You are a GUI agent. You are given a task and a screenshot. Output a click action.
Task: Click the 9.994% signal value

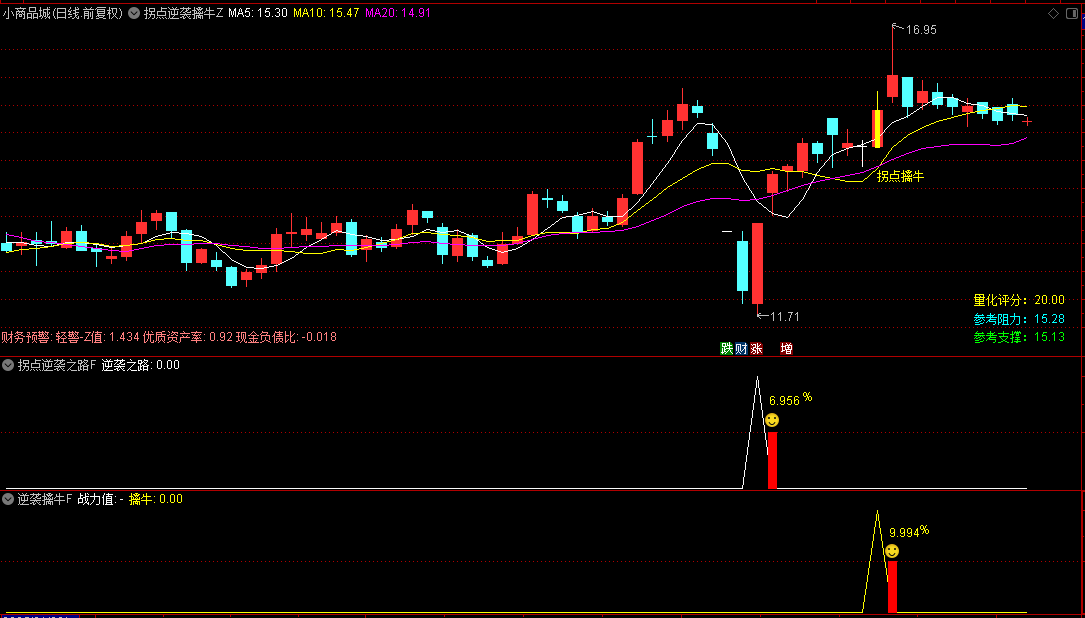pos(909,531)
